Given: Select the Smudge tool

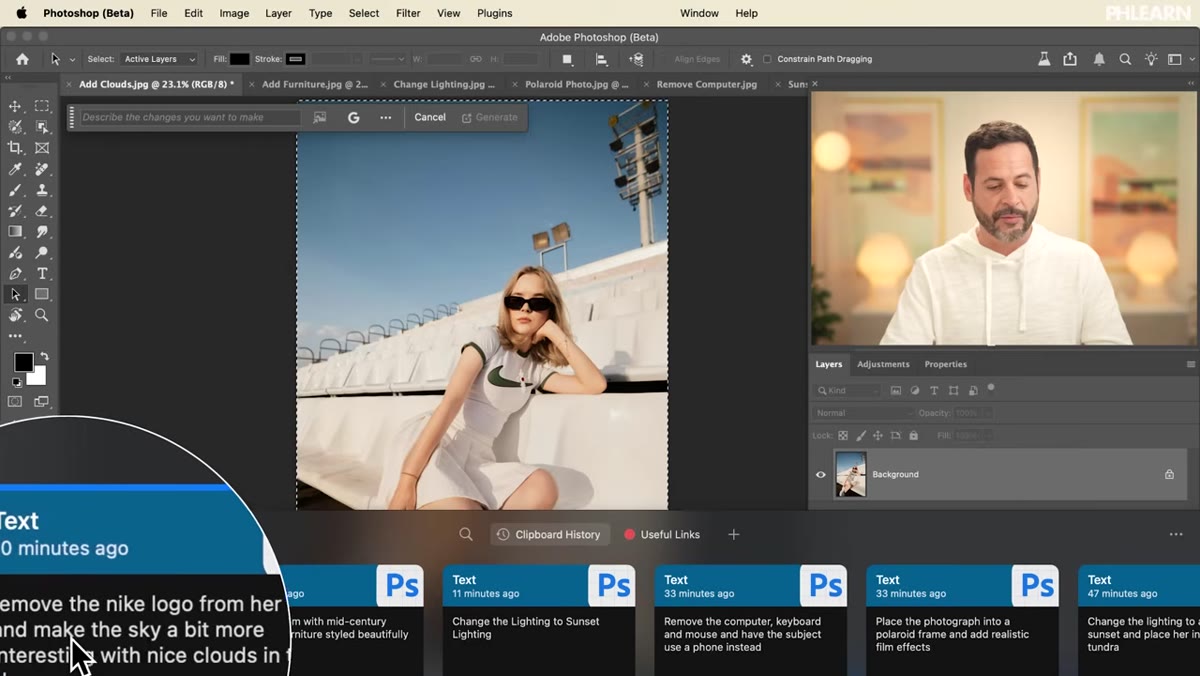Looking at the screenshot, I should [x=42, y=232].
